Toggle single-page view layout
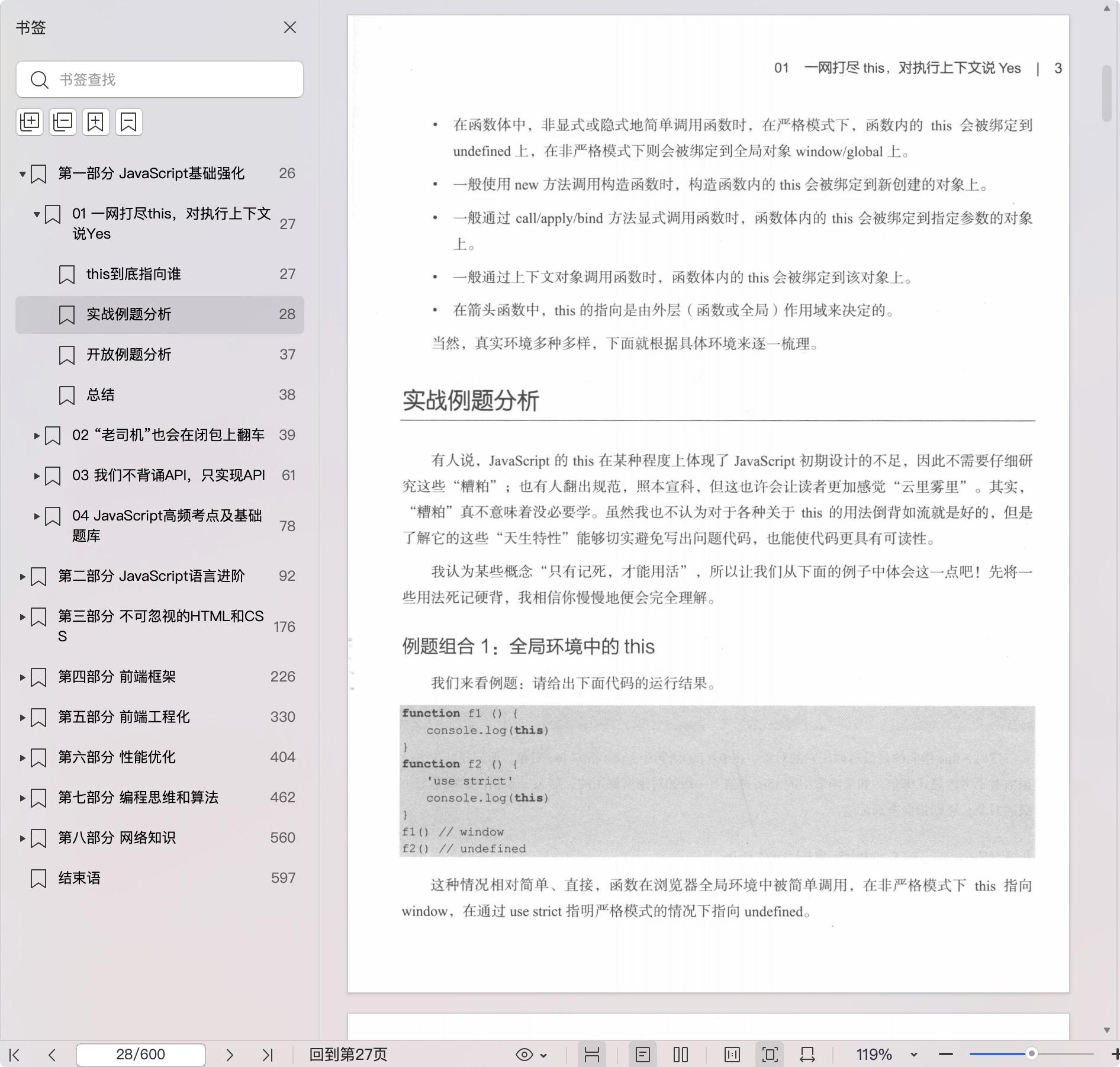Image resolution: width=1120 pixels, height=1067 pixels. pos(643,1055)
